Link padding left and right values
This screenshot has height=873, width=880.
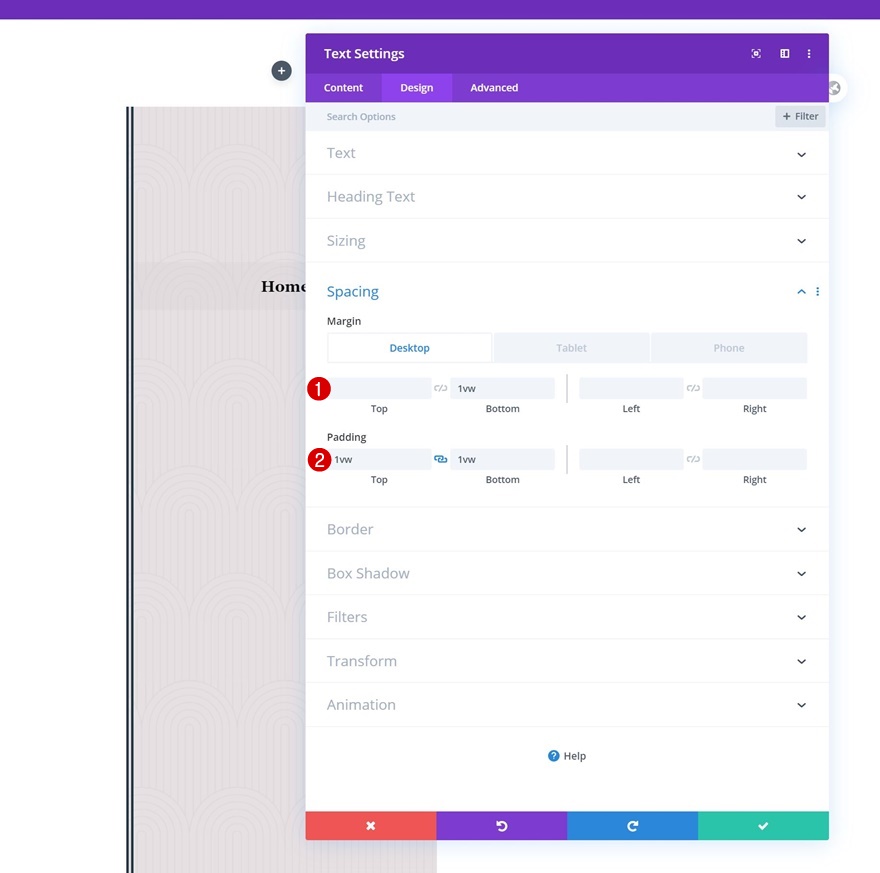[x=693, y=459]
